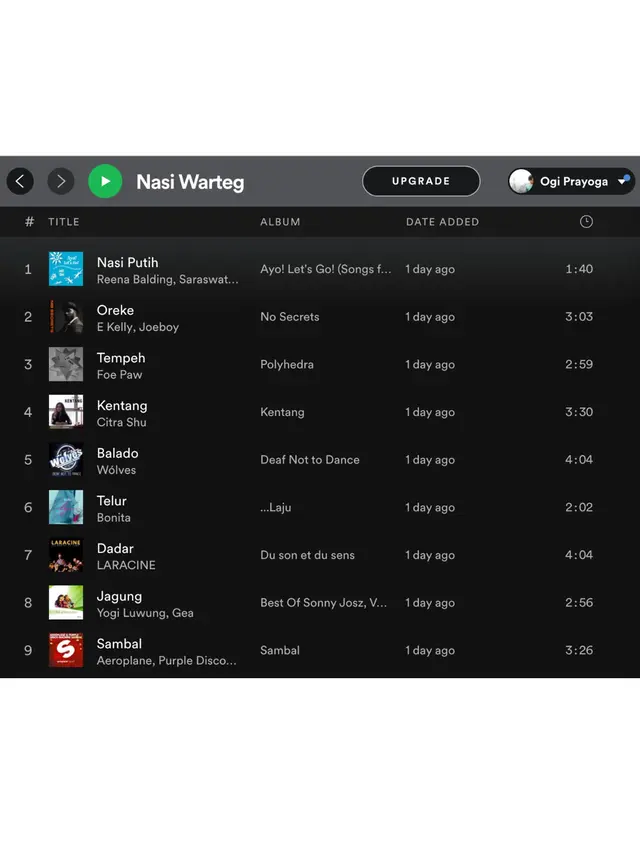Screen dimensions: 640x853
Task: Click the Upgrade button
Action: tap(421, 181)
